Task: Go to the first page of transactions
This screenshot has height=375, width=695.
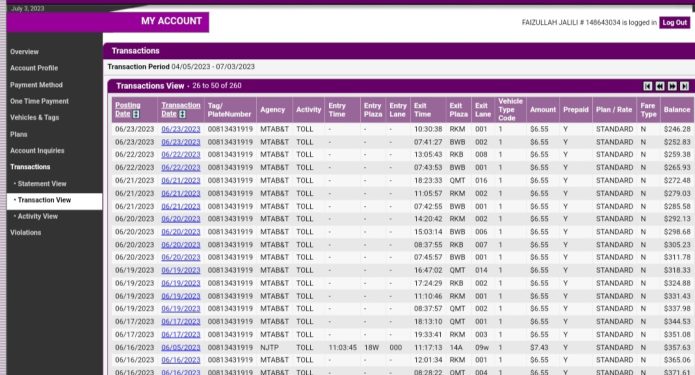Action: tap(647, 86)
